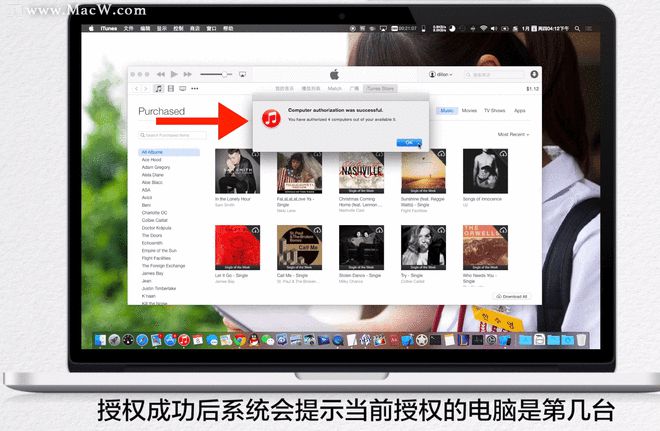The height and width of the screenshot is (431, 660).
Task: Select The Foreign Exchange in list
Action: (163, 266)
